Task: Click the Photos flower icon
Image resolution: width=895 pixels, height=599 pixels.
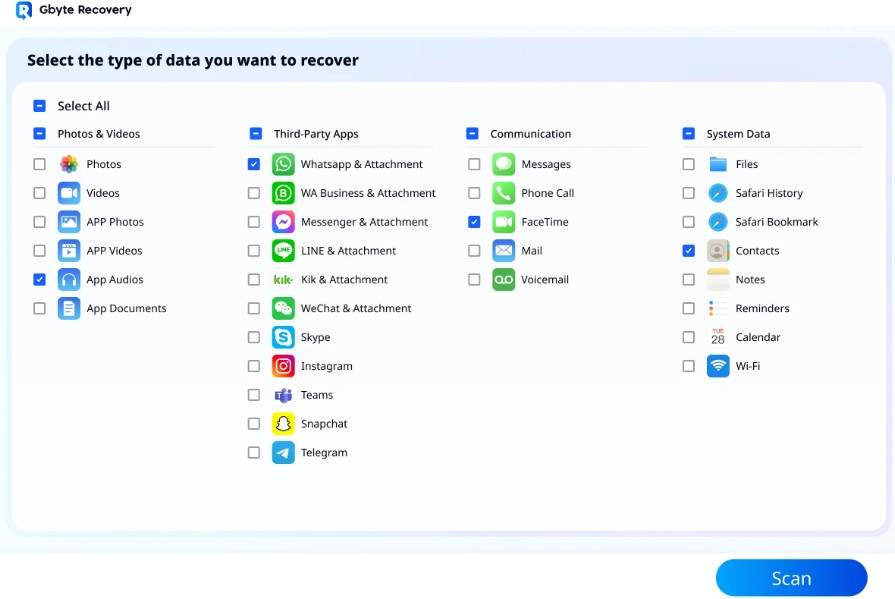Action: pos(69,164)
